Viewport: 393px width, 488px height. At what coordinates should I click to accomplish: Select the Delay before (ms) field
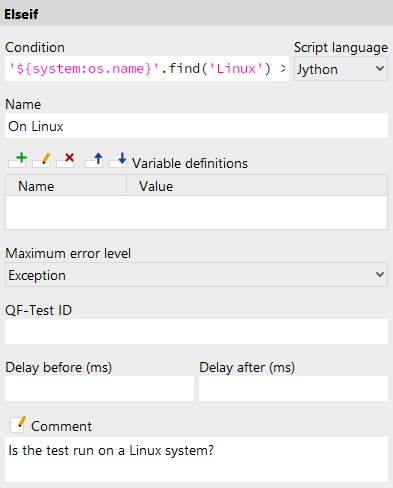pos(99,389)
